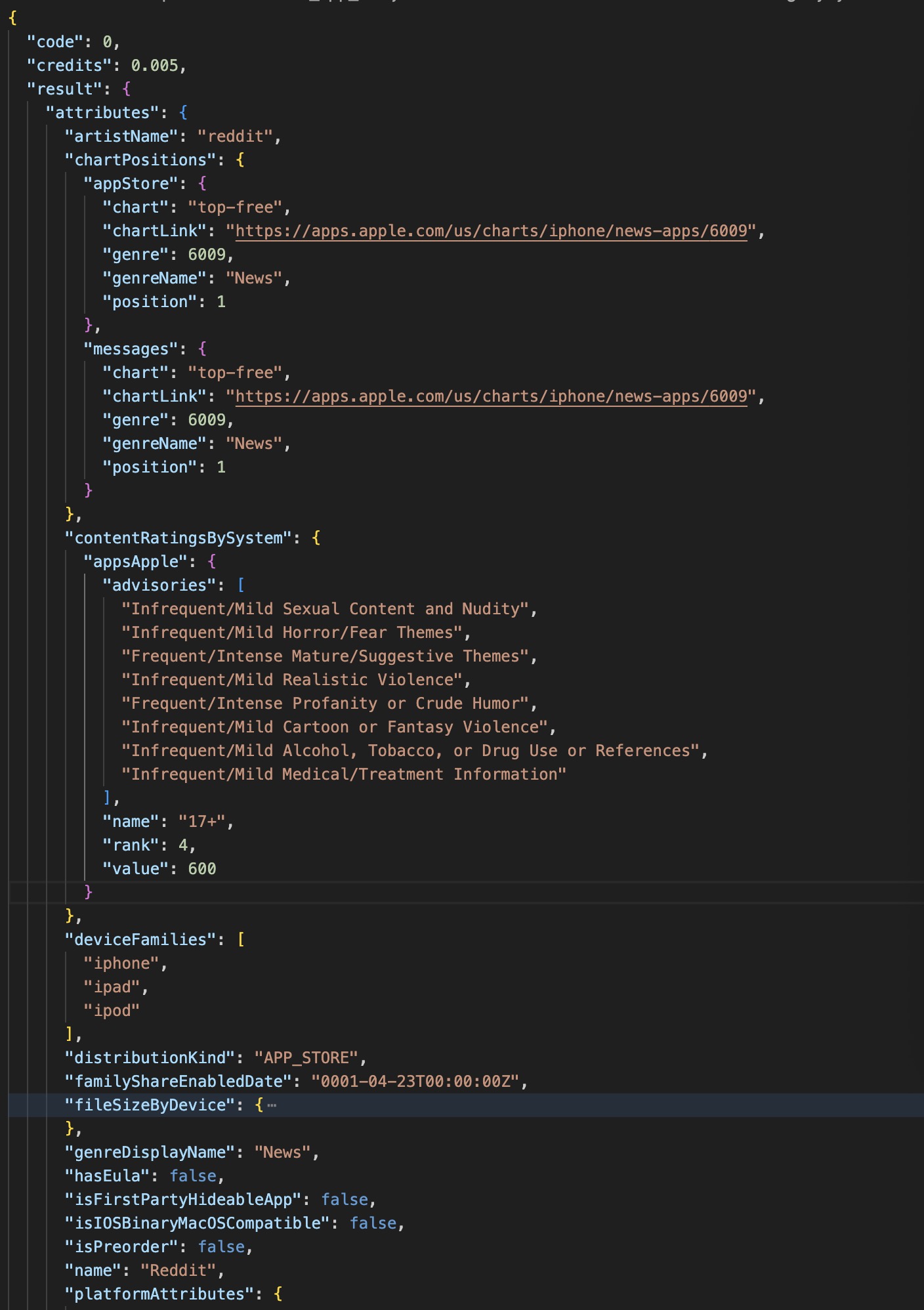Screen dimensions: 924x1310
Task: Click the false value of isPreorder
Action: [x=222, y=1247]
